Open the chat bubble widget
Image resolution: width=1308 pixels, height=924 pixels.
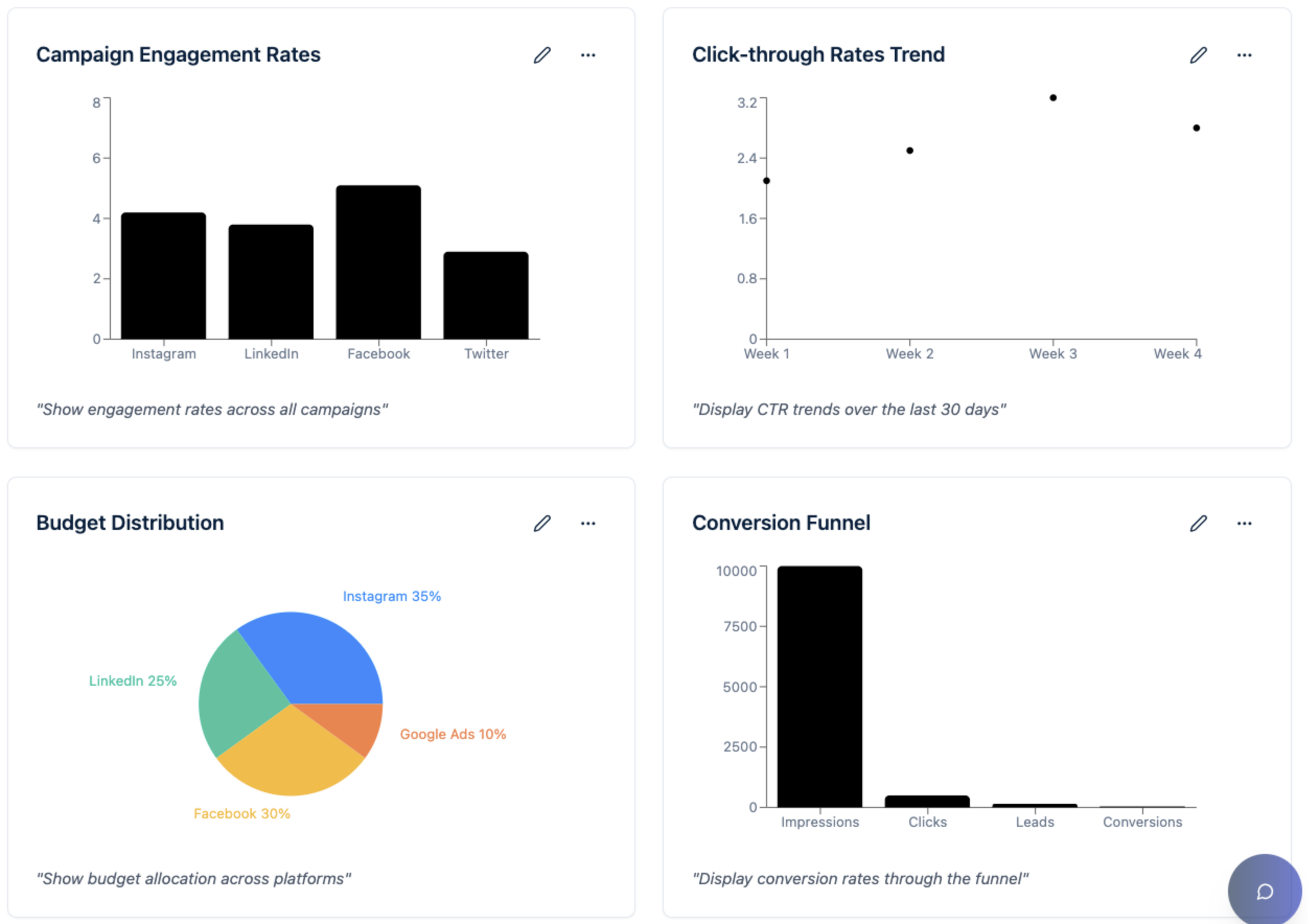coord(1264,891)
